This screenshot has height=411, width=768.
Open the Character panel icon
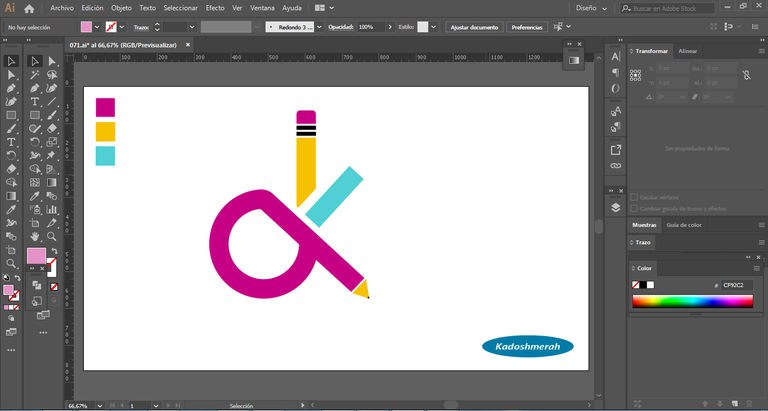pyautogui.click(x=616, y=57)
